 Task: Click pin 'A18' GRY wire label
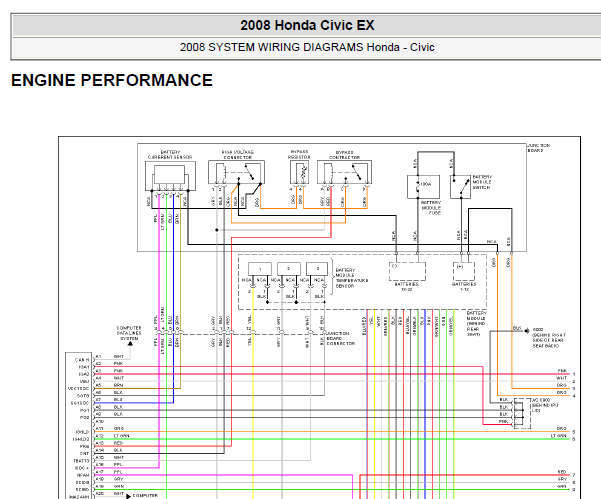pos(118,479)
